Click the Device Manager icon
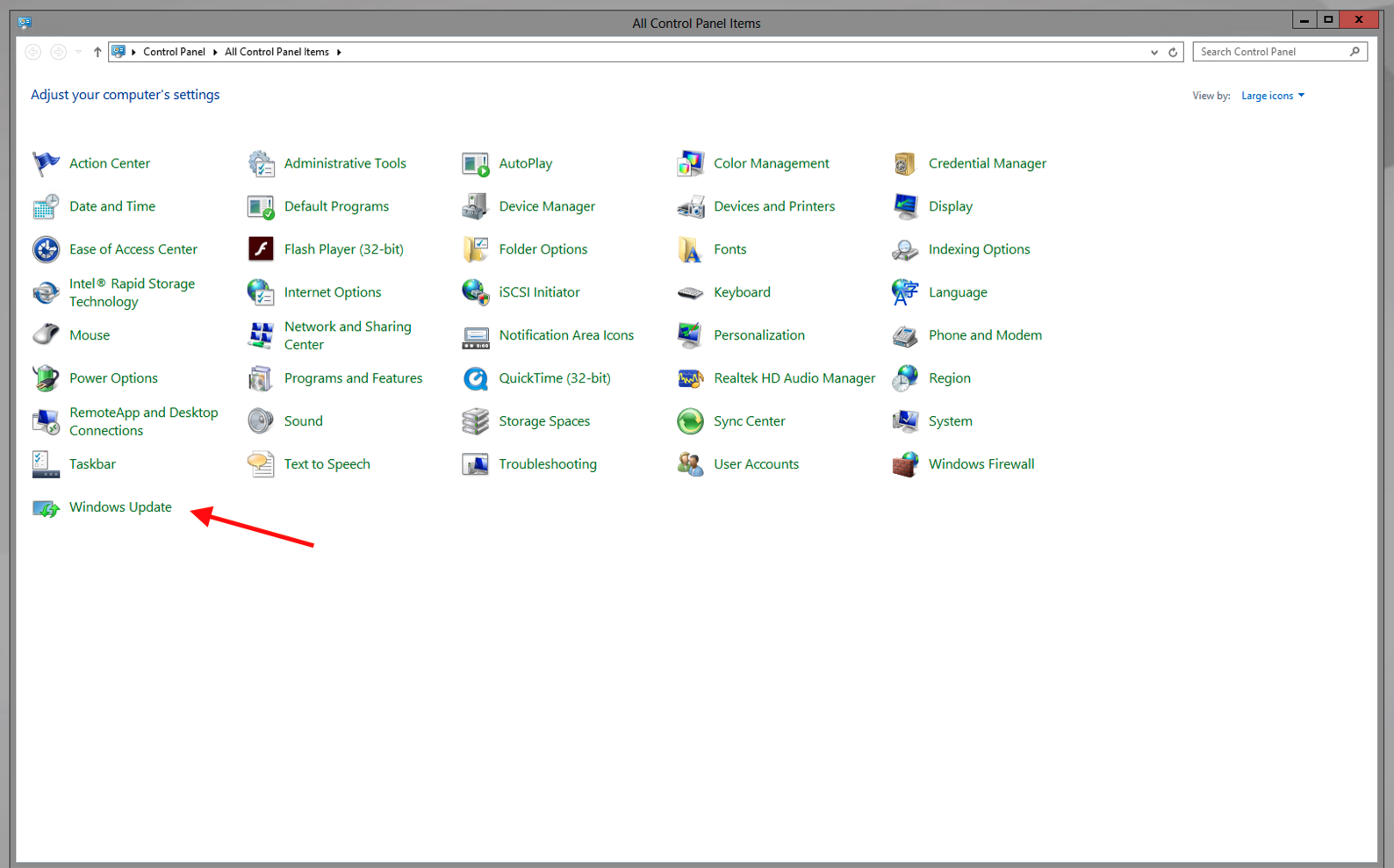This screenshot has width=1394, height=868. (x=475, y=206)
